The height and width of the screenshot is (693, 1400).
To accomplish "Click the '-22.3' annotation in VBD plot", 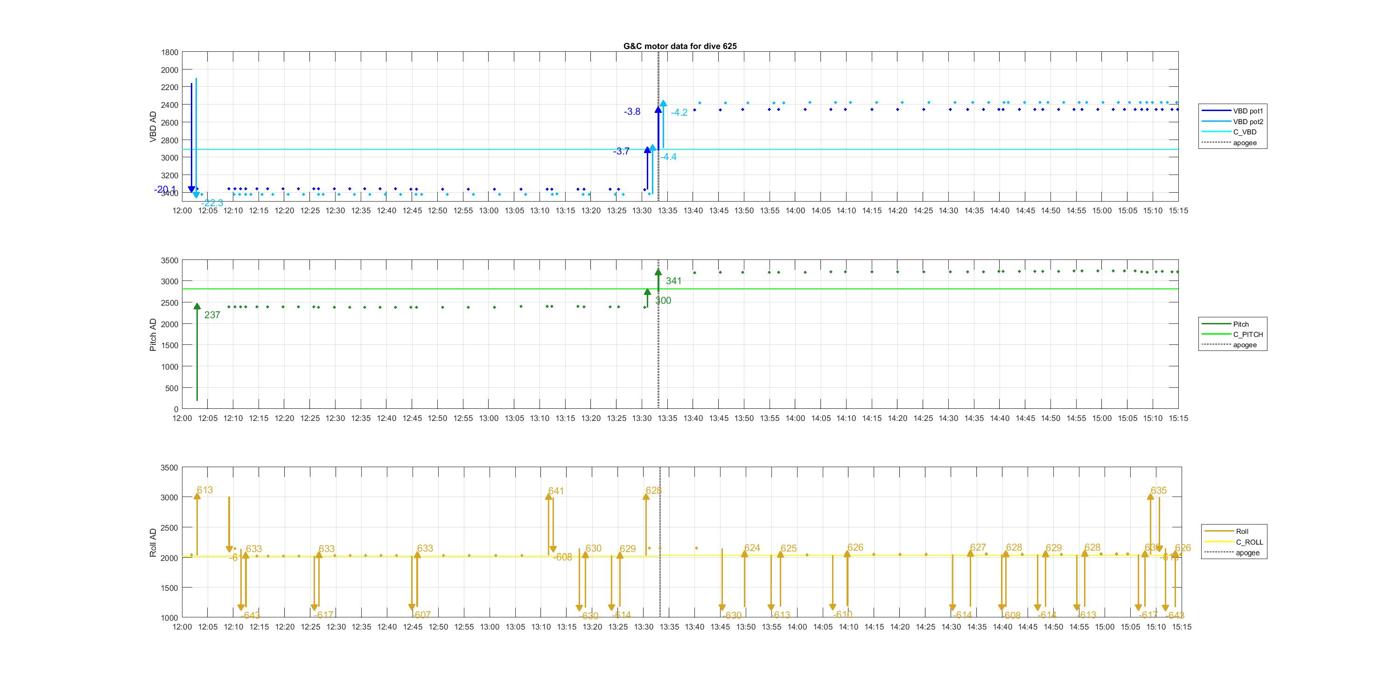I will [213, 203].
